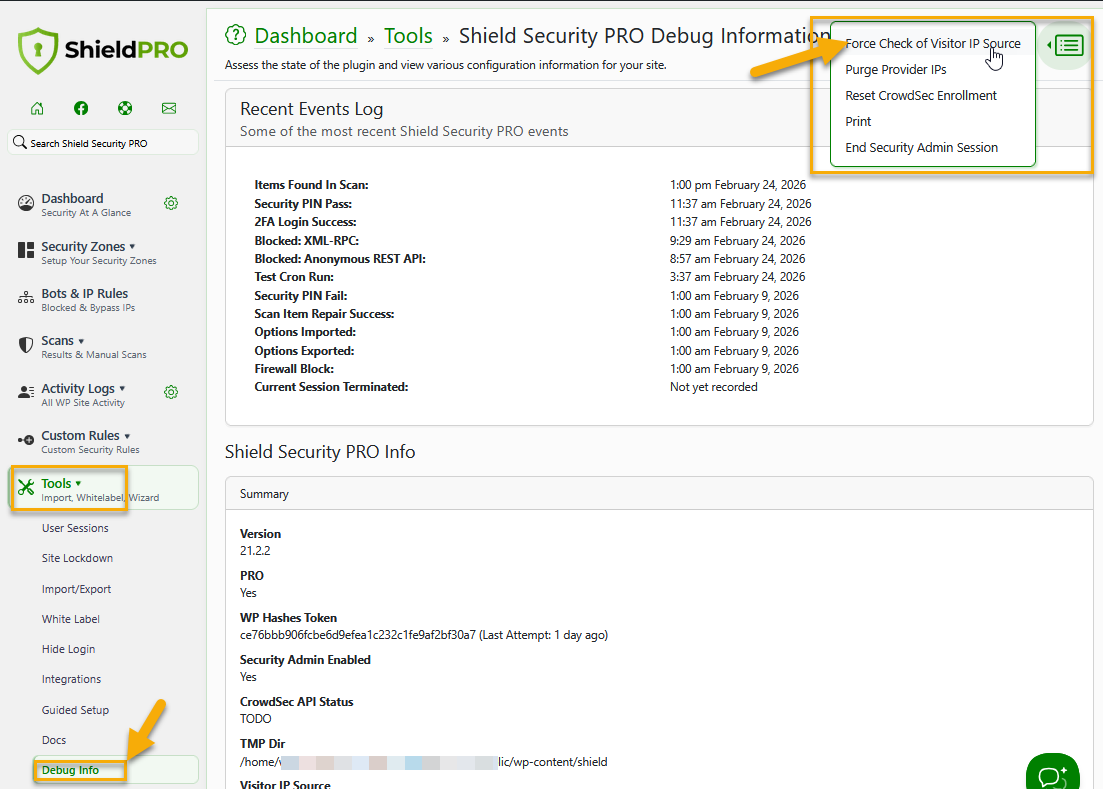Click the Firewall Block event label
1103x789 pixels.
(294, 369)
